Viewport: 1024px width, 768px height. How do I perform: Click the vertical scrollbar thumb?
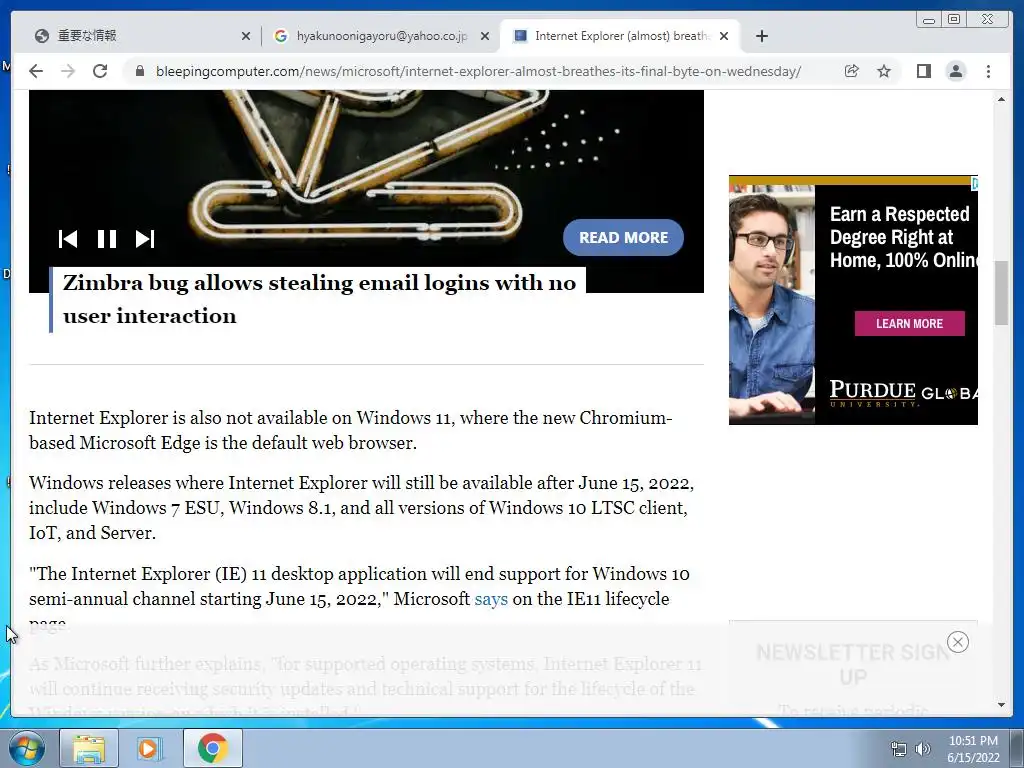tap(1001, 292)
